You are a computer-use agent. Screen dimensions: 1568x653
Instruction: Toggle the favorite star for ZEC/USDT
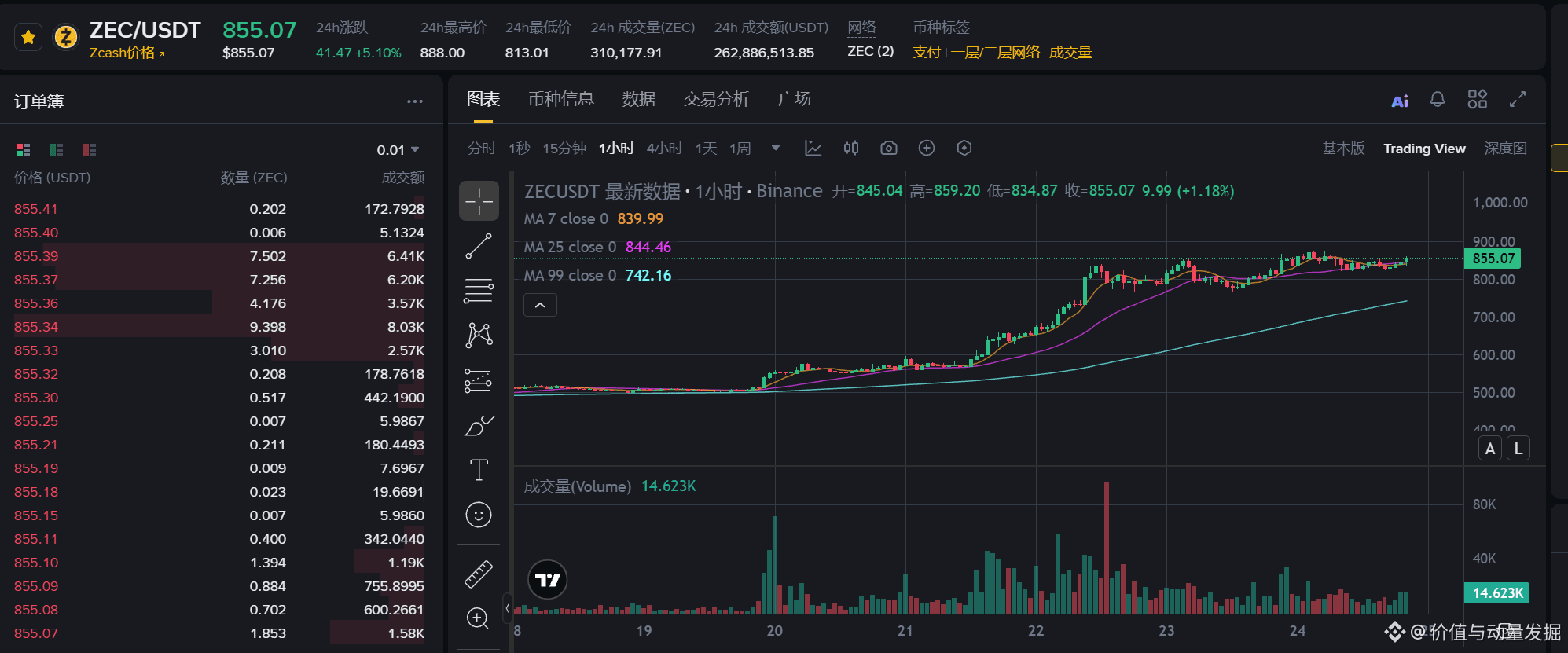coord(28,37)
